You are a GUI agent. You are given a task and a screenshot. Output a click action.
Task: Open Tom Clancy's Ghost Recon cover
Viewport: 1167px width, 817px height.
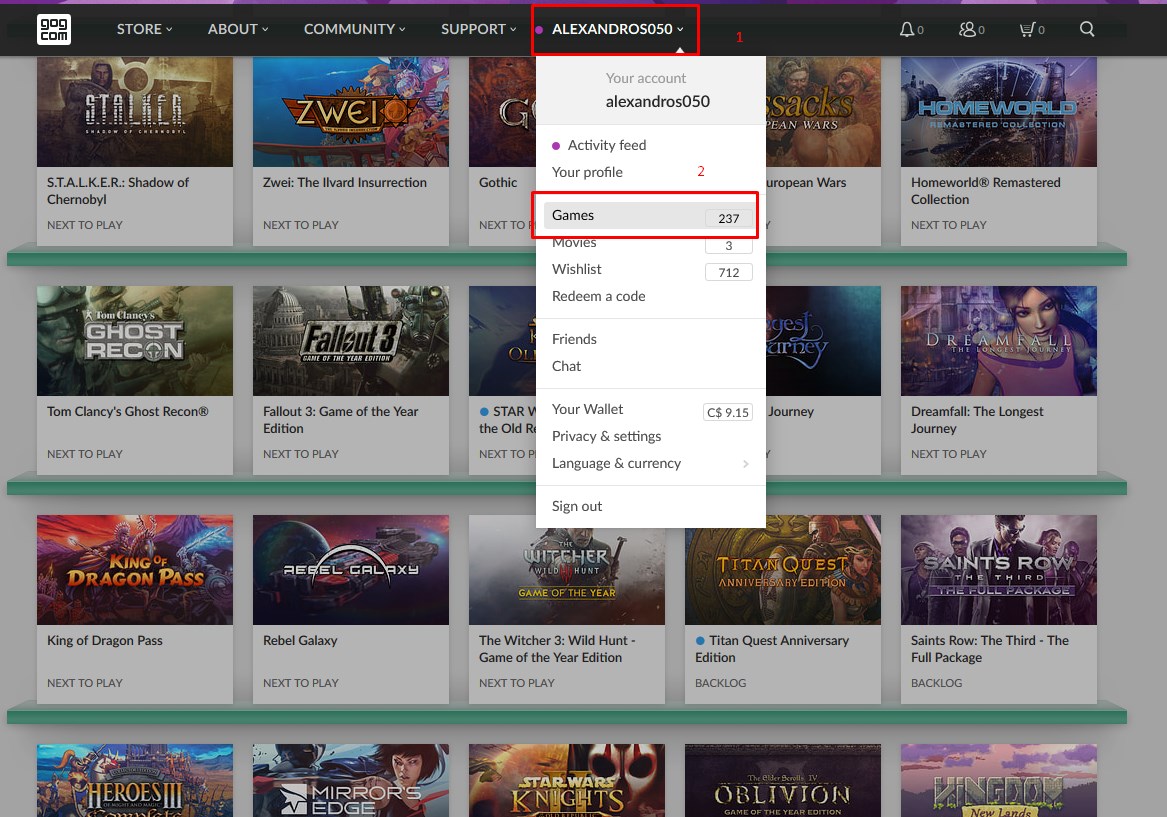(x=135, y=341)
